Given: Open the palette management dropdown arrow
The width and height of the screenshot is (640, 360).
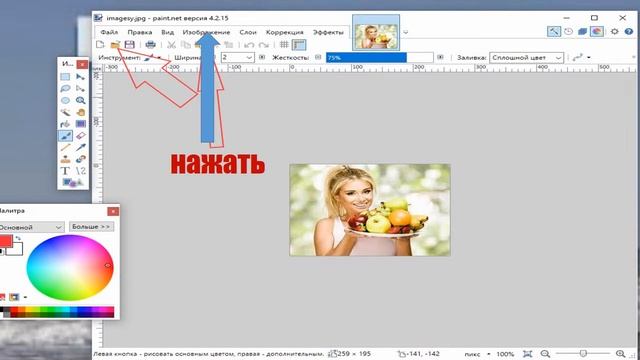Looking at the screenshot, I should coord(25,297).
